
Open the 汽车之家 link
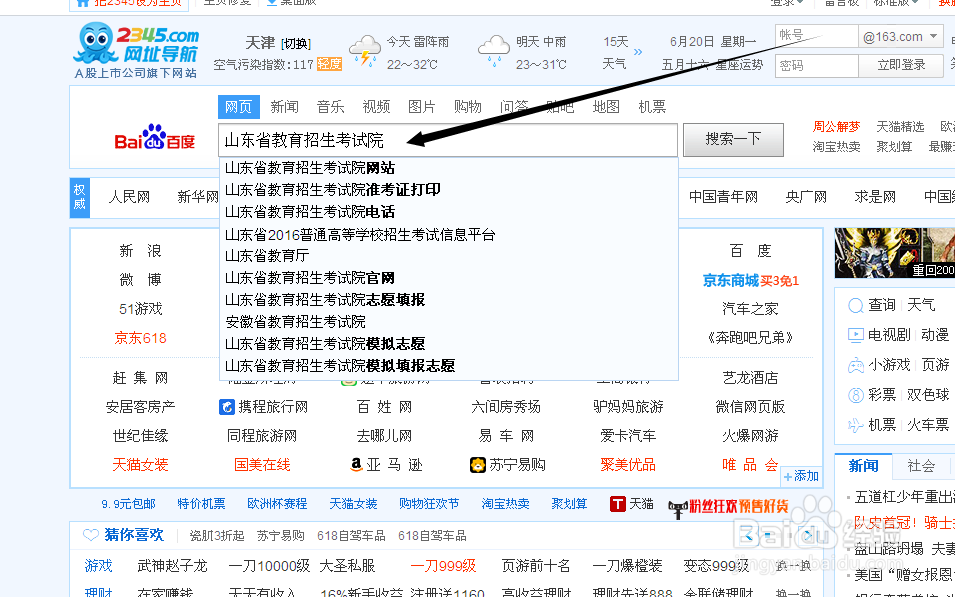[x=750, y=309]
